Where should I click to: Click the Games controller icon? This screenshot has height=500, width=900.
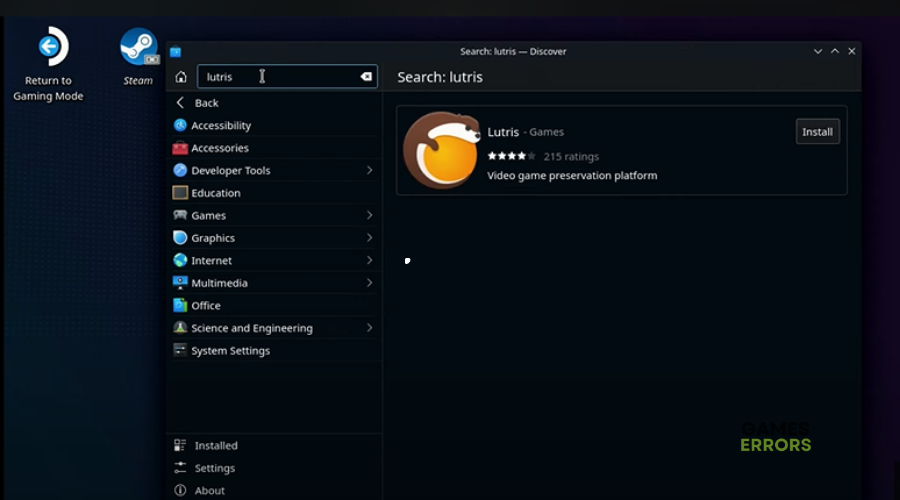pos(180,215)
